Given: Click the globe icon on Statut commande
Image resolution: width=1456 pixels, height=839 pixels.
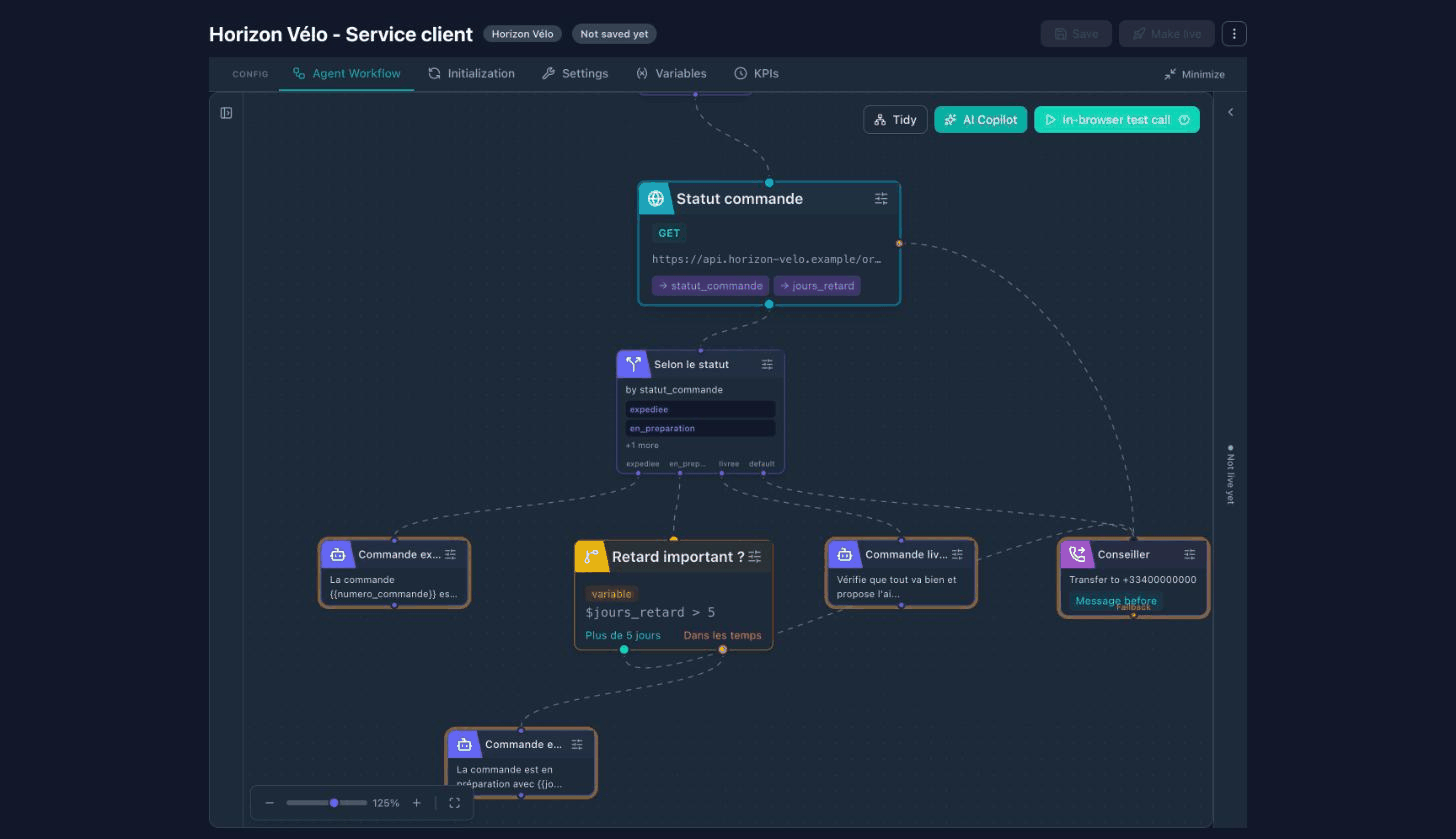Looking at the screenshot, I should [x=656, y=199].
